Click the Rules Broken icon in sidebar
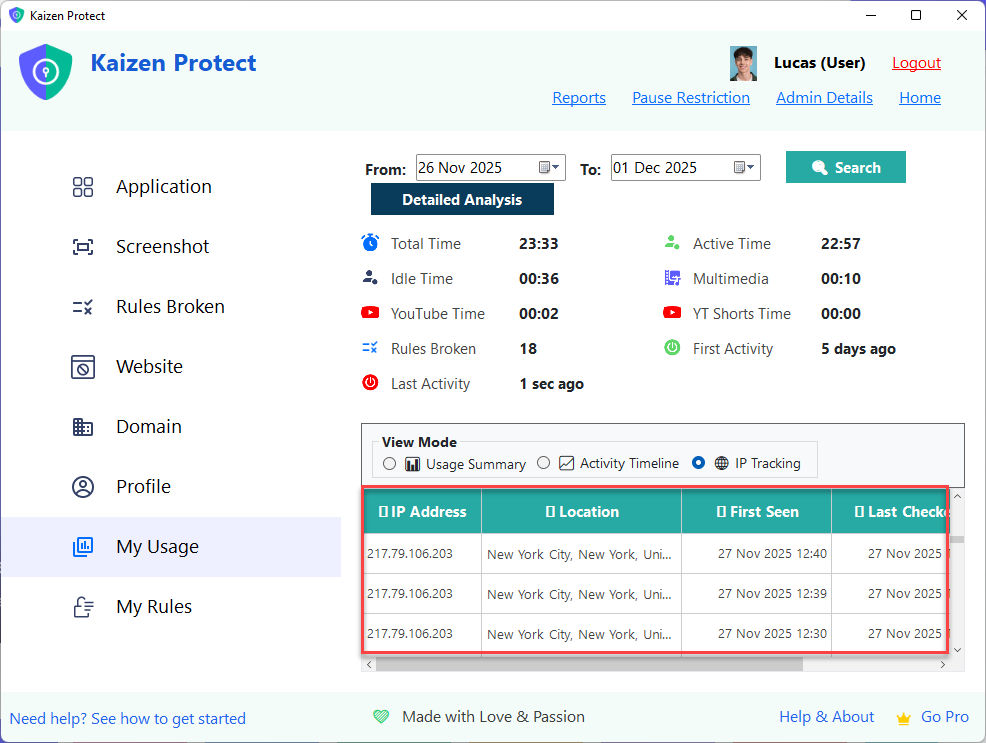Viewport: 986px width, 743px height. click(83, 307)
